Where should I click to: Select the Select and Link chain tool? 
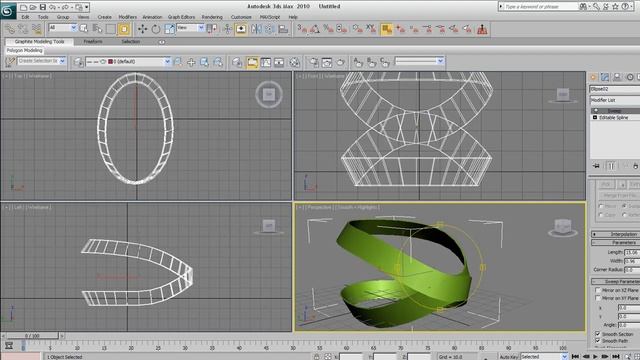coord(10,29)
